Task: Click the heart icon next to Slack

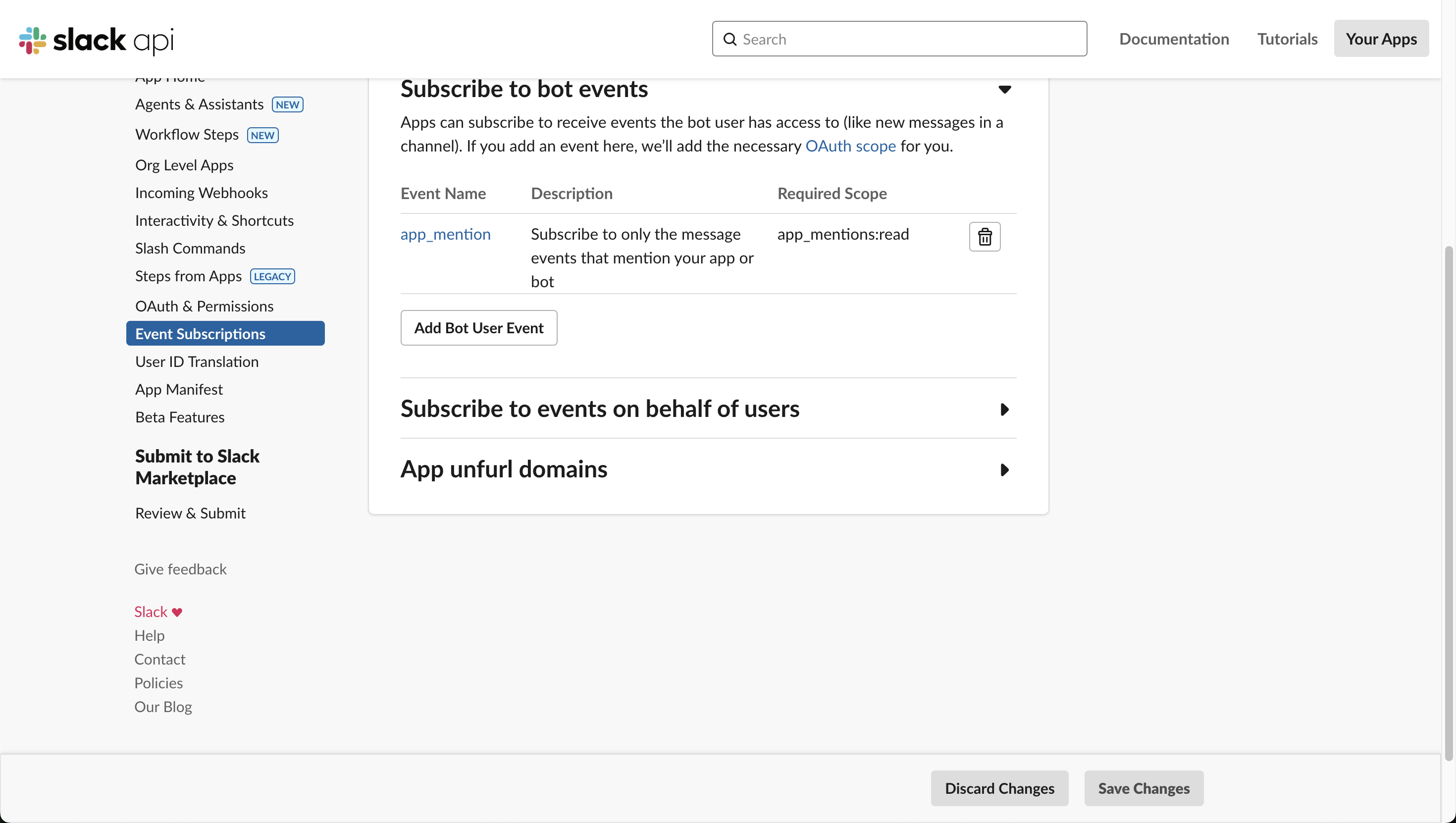Action: 177,612
